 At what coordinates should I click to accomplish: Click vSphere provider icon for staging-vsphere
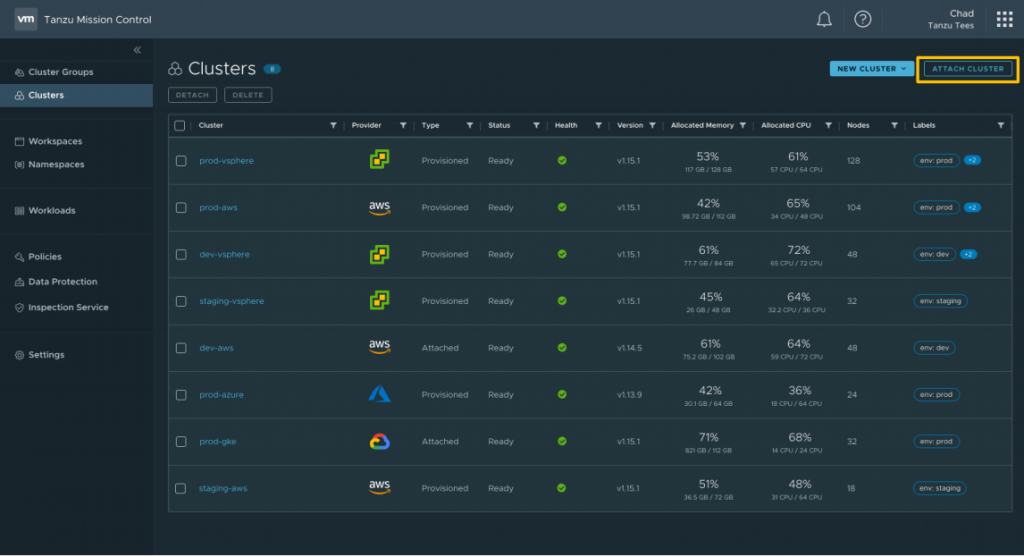point(379,300)
